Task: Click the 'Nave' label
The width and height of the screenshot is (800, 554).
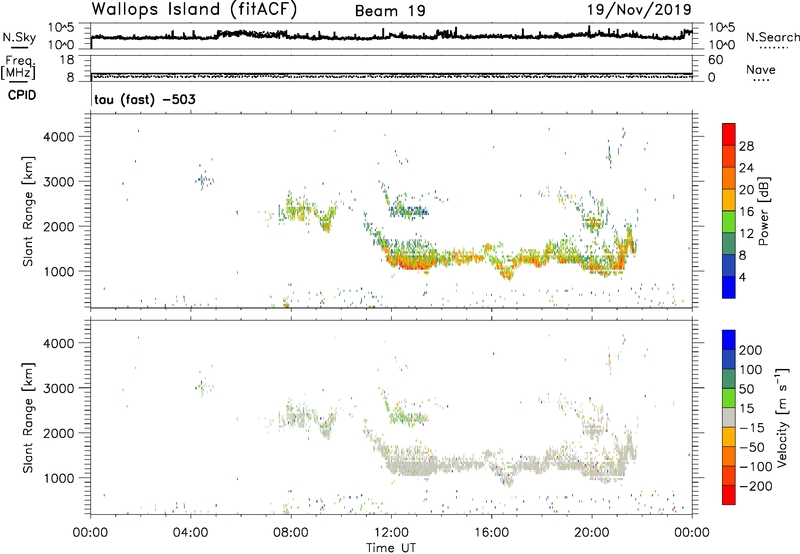Action: (761, 70)
